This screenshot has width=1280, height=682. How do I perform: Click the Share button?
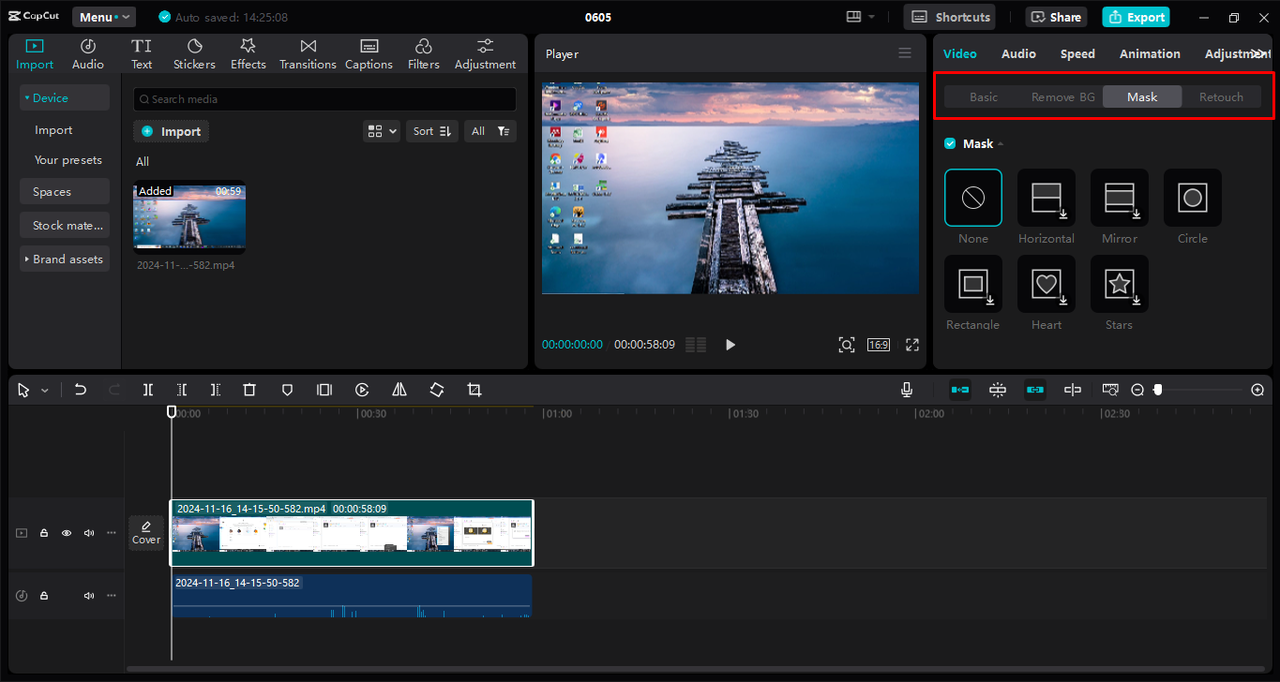pos(1056,17)
